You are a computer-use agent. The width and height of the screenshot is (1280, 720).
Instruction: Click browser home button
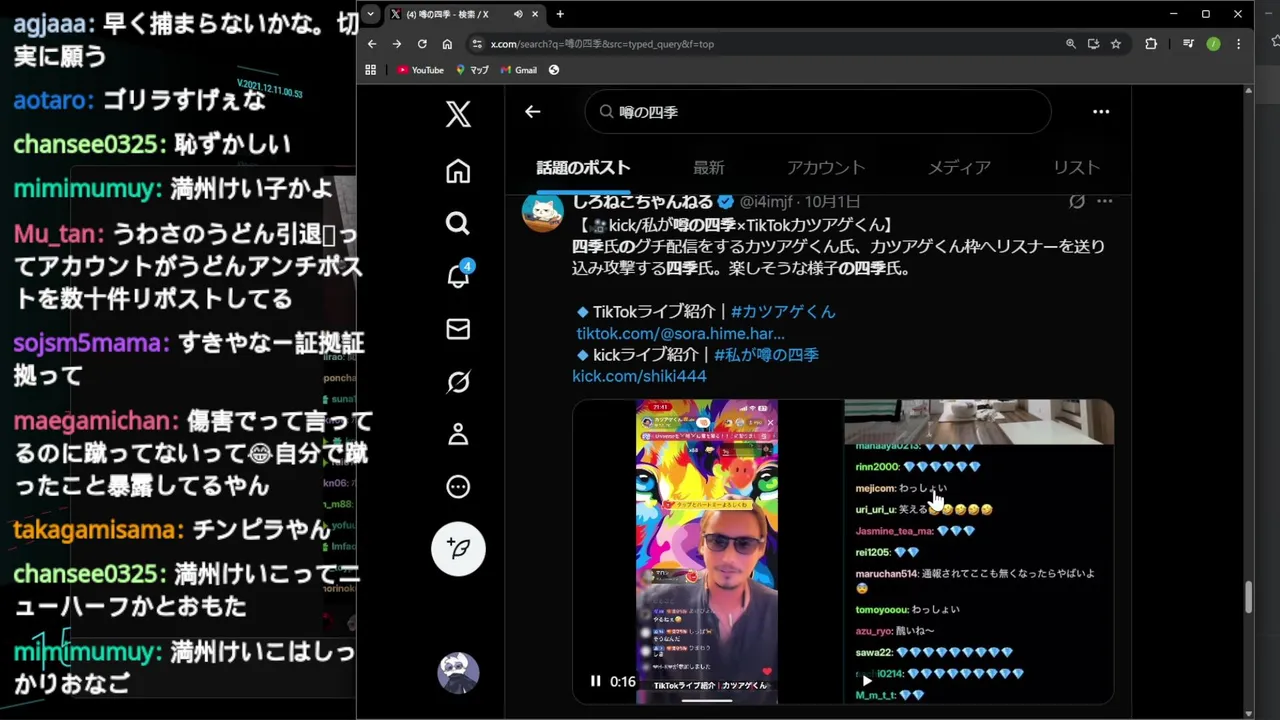pos(447,44)
